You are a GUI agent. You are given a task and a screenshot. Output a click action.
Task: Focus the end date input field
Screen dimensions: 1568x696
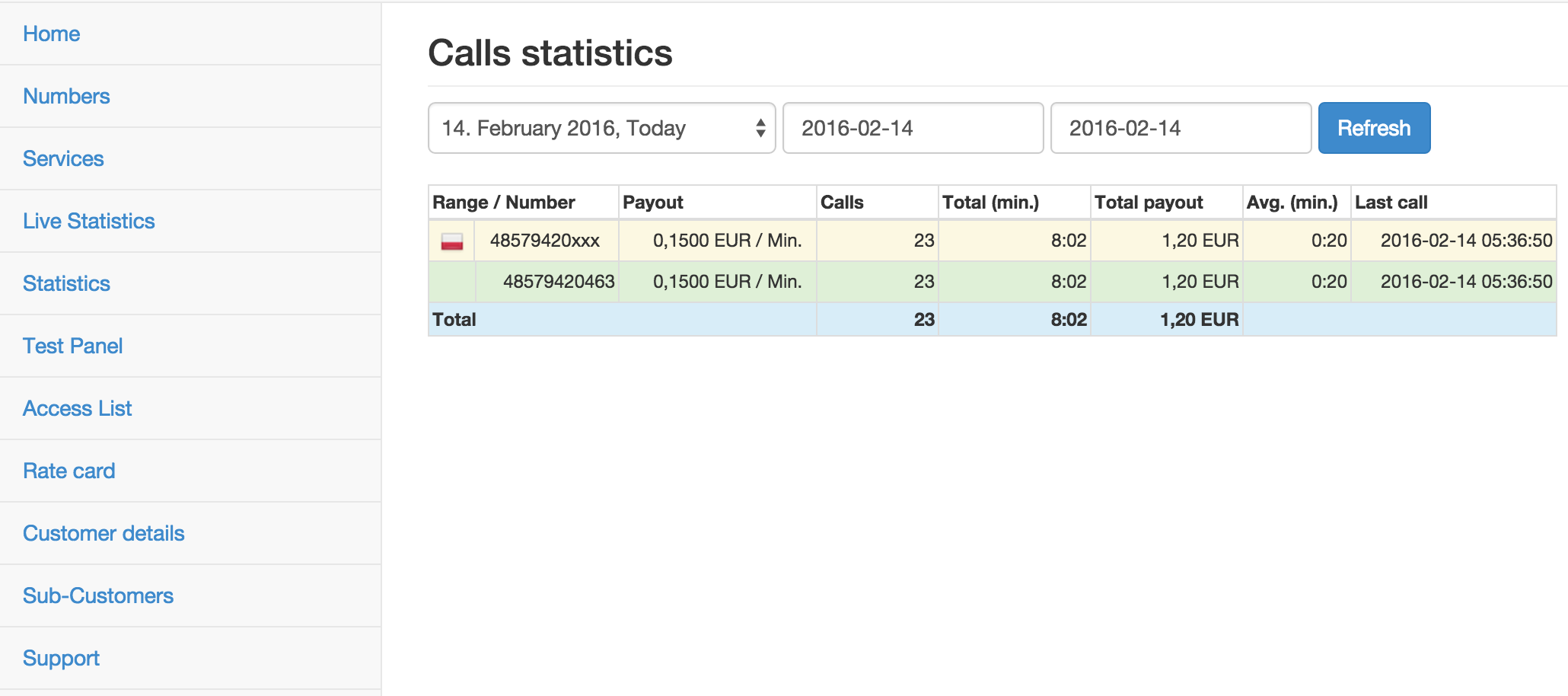click(1181, 128)
